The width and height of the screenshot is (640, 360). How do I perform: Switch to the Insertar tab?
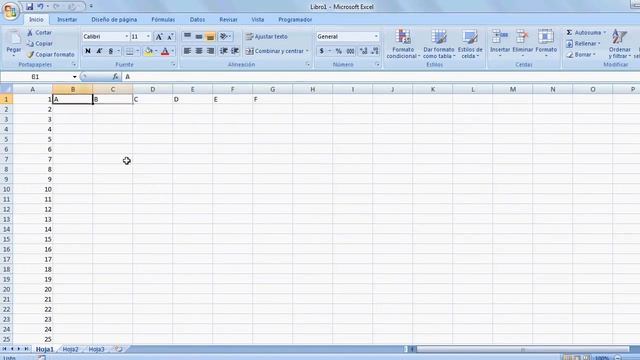coord(67,20)
